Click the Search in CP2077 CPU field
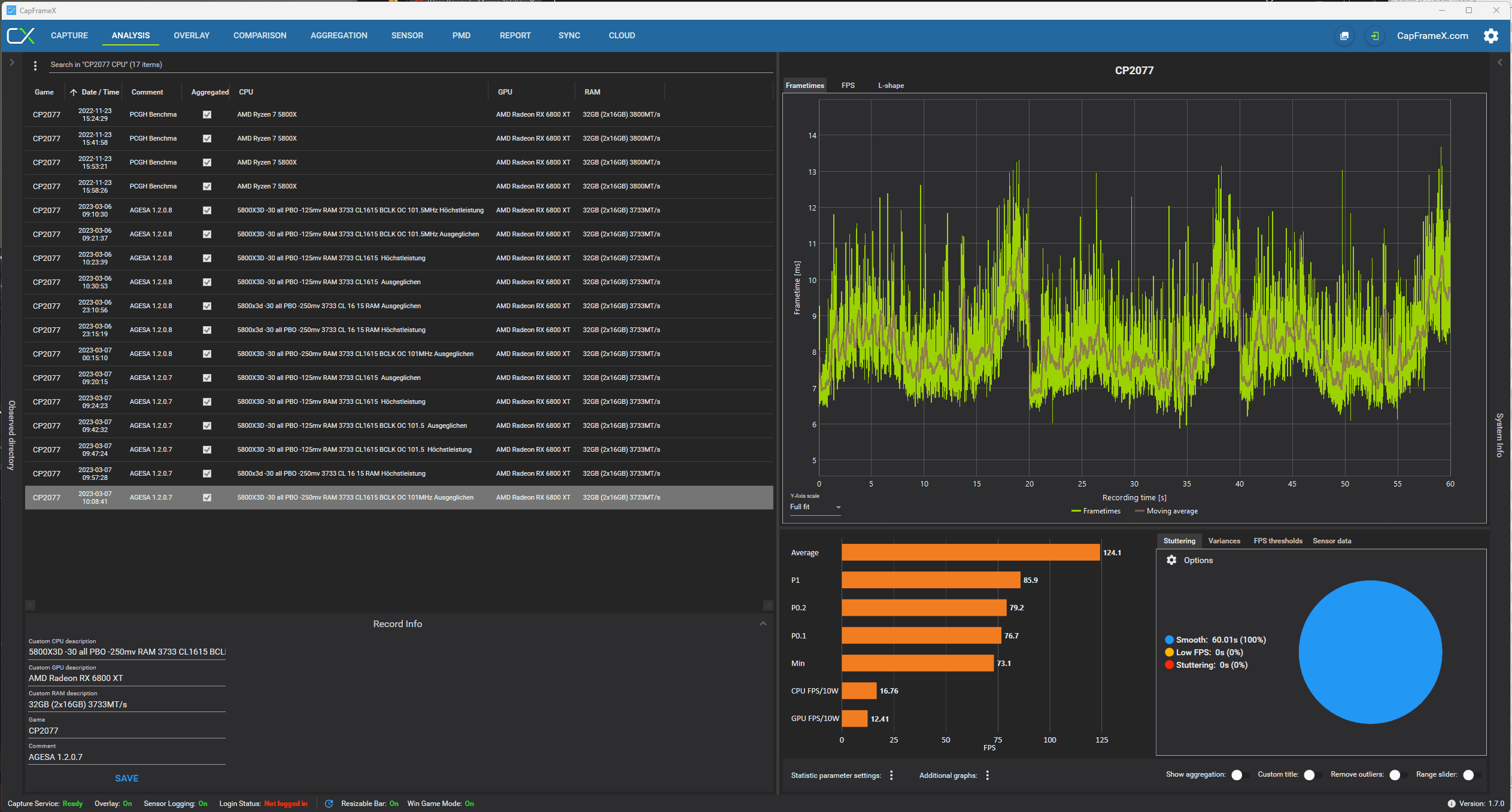Screen dimensions: 1512x812 pyautogui.click(x=411, y=65)
